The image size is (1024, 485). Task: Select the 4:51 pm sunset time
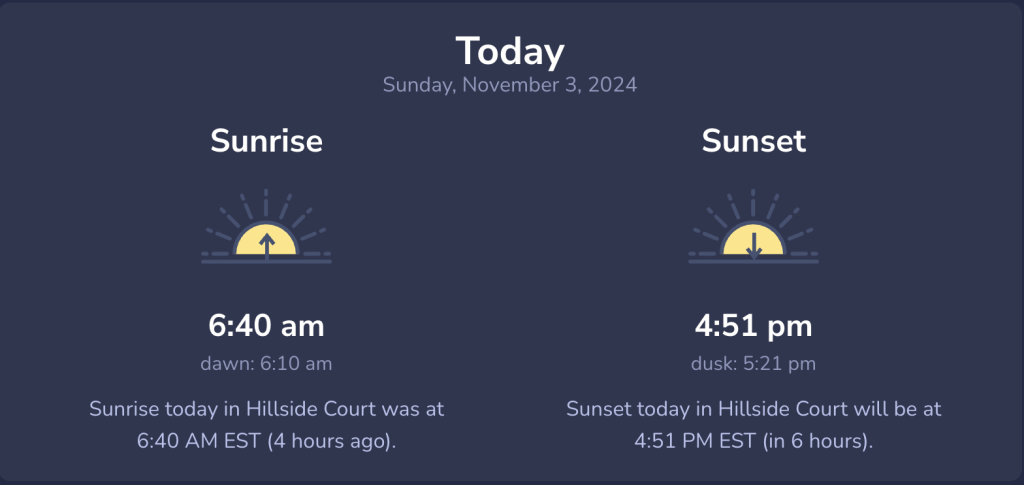click(754, 326)
